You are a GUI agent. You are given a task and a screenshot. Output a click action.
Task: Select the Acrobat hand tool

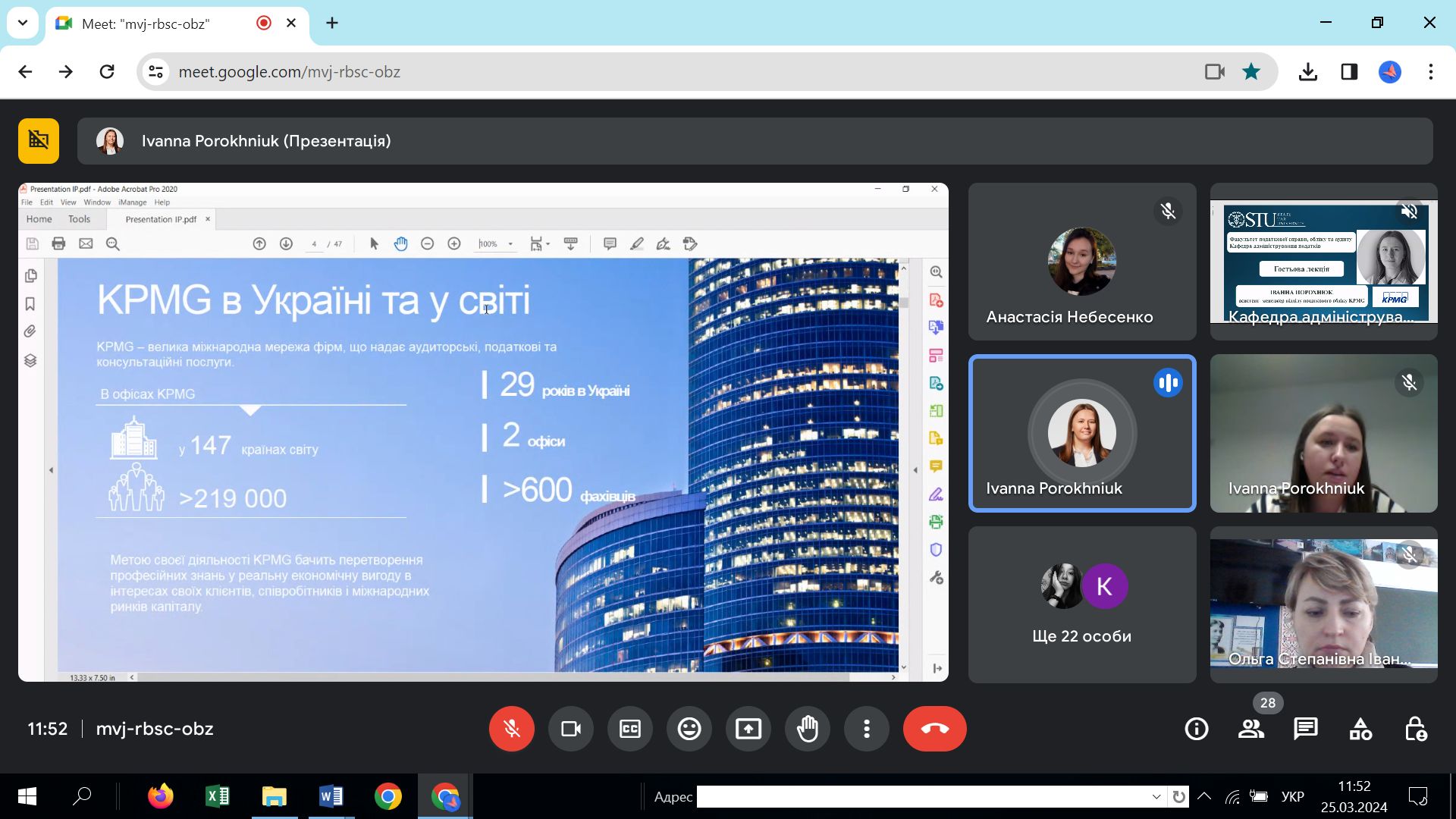point(401,243)
